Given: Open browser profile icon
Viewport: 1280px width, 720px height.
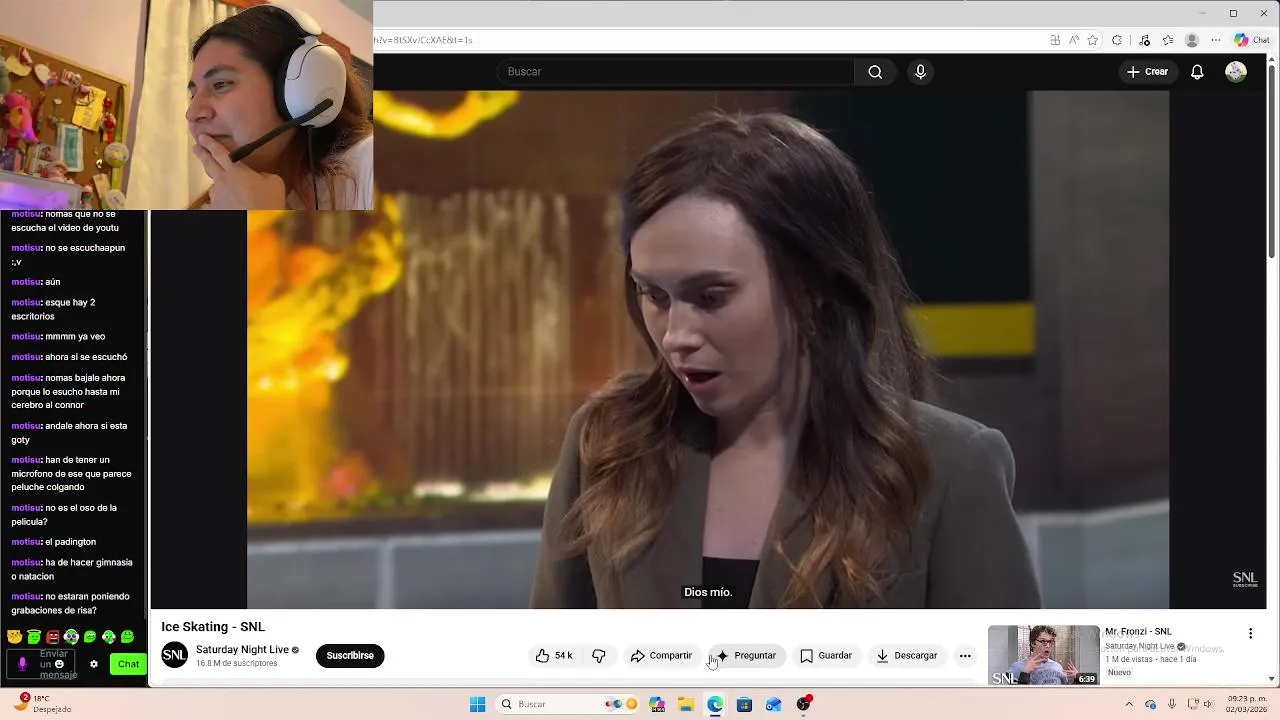Looking at the screenshot, I should (x=1192, y=40).
